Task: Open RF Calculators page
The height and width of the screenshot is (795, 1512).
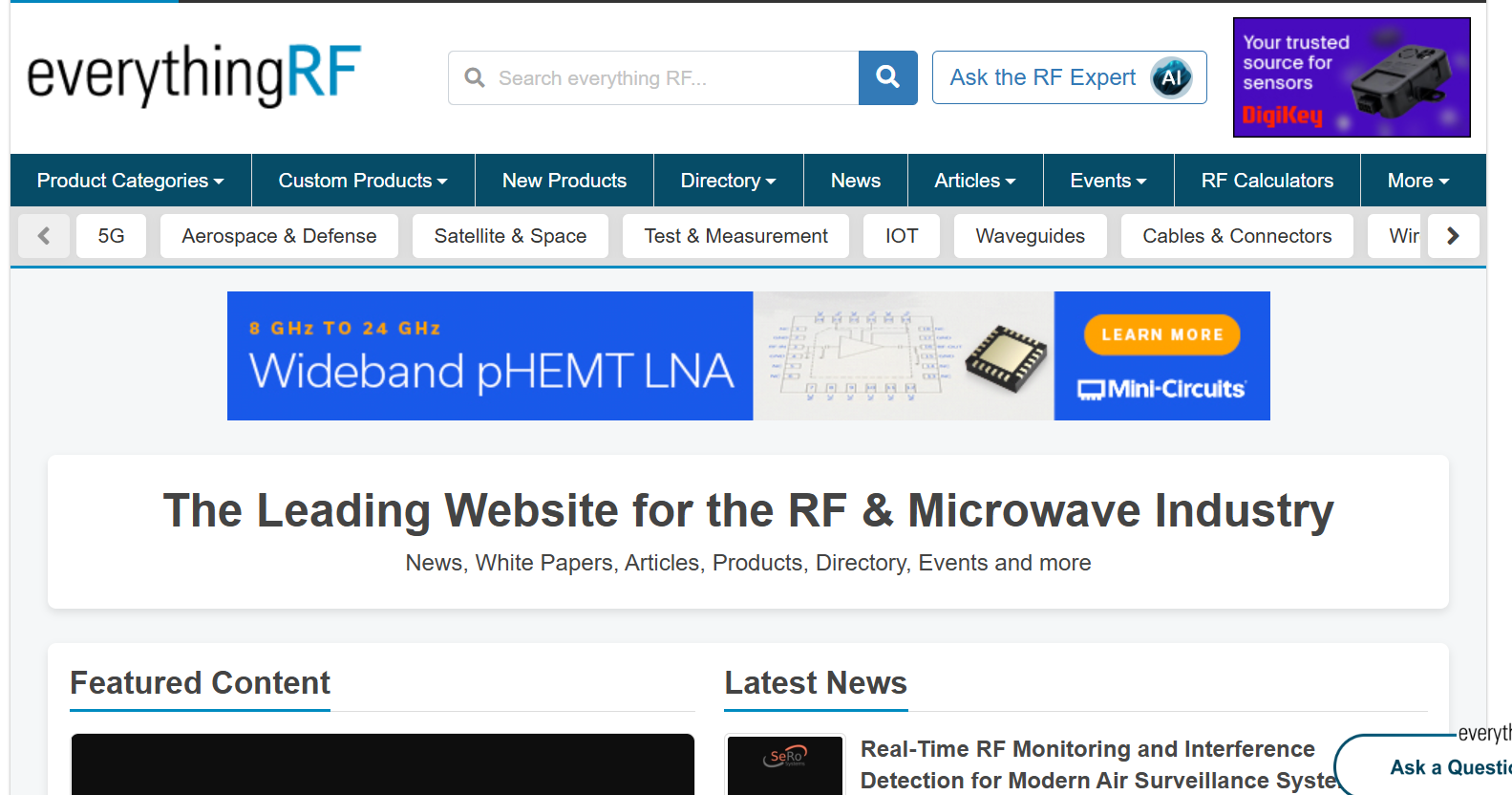Action: tap(1267, 181)
